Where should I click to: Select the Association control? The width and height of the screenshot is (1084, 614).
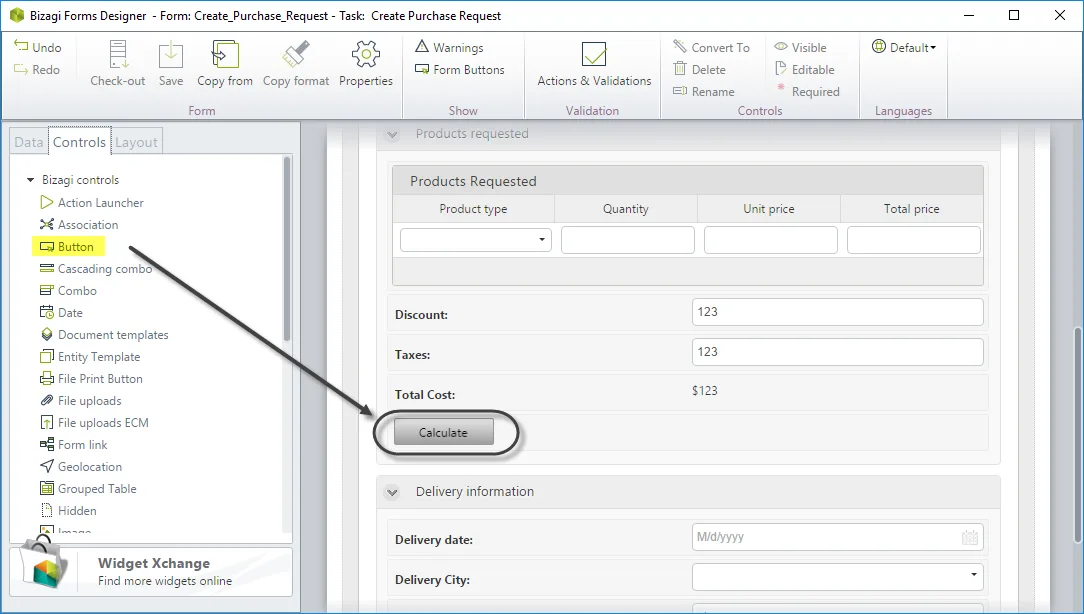click(x=80, y=225)
